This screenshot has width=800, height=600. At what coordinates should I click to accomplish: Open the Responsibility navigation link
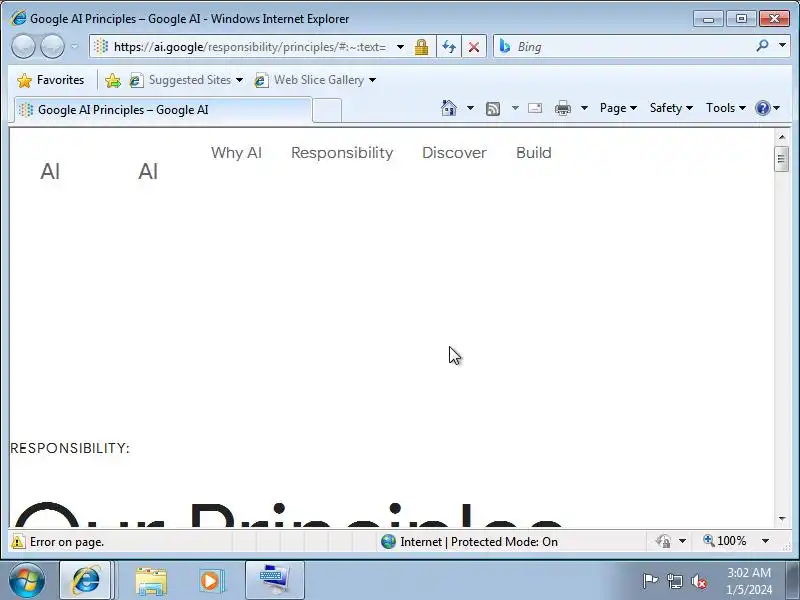click(x=342, y=153)
